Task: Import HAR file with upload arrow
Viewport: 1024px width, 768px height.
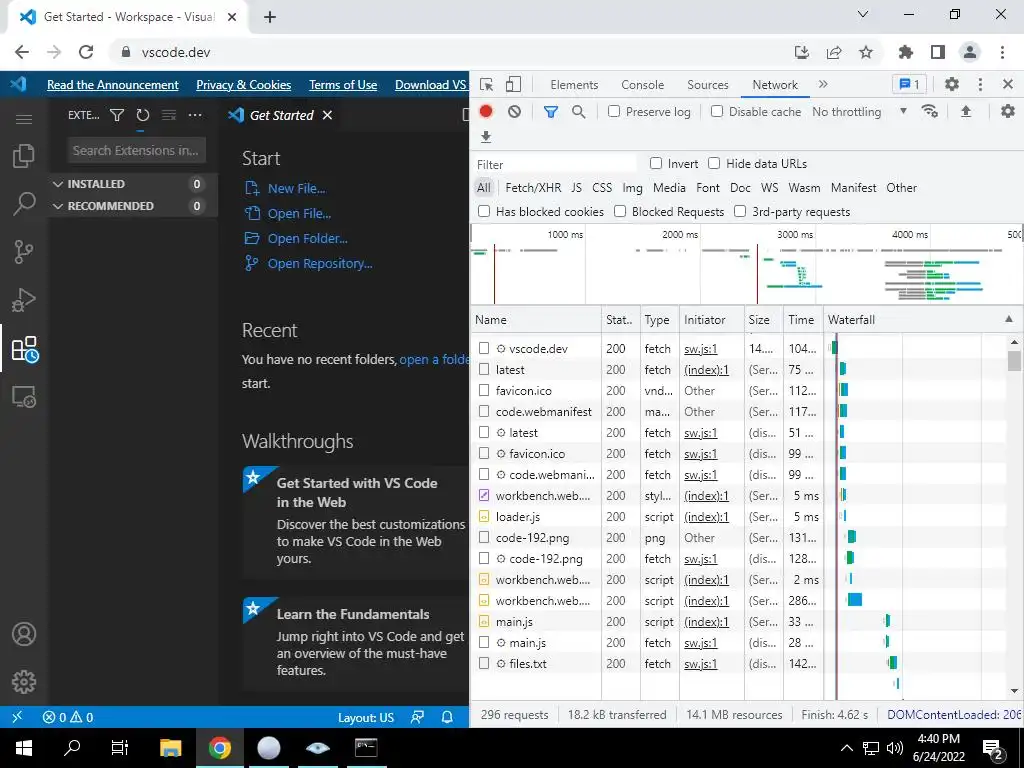Action: [966, 112]
